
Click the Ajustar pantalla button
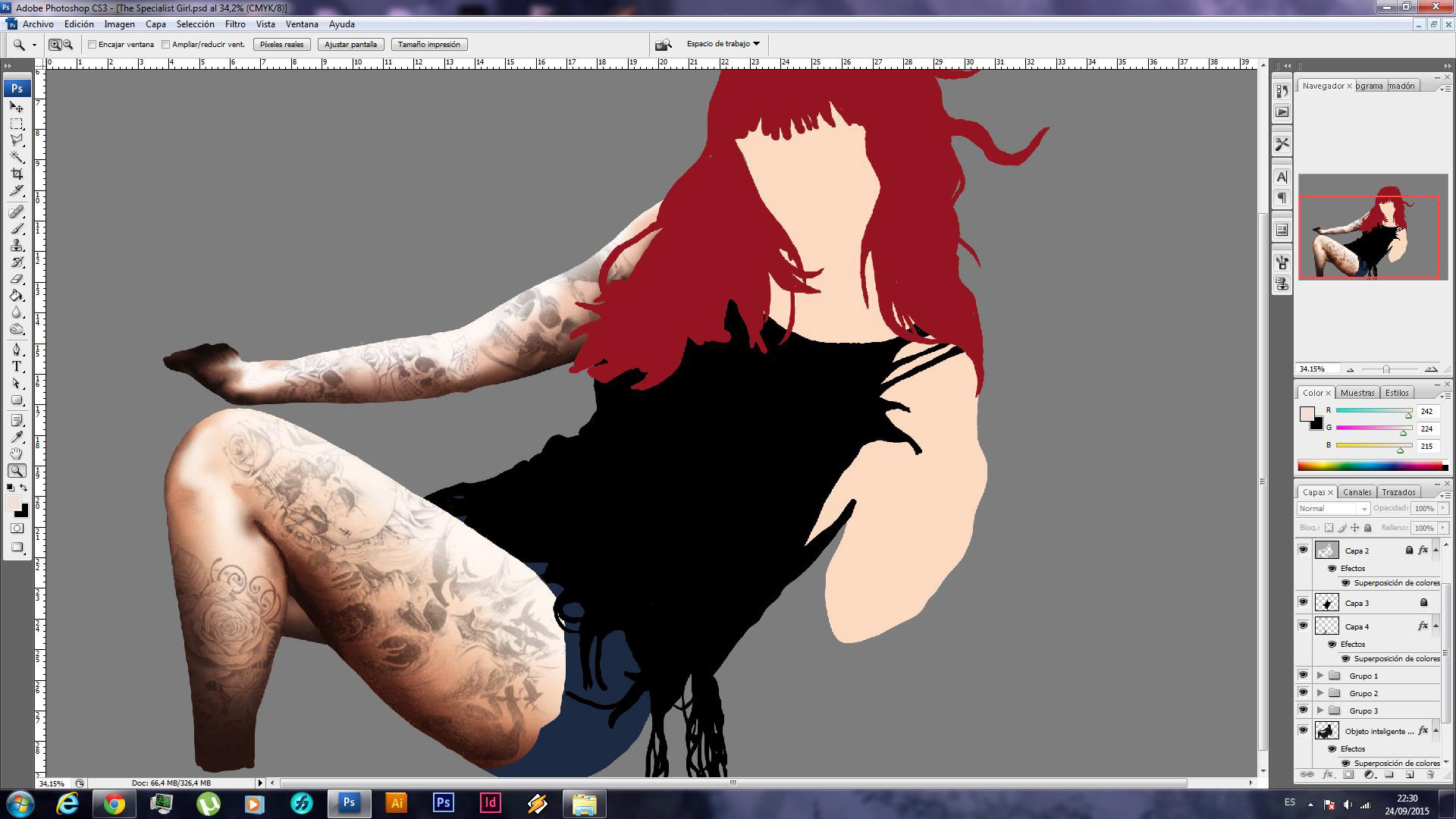pyautogui.click(x=350, y=45)
